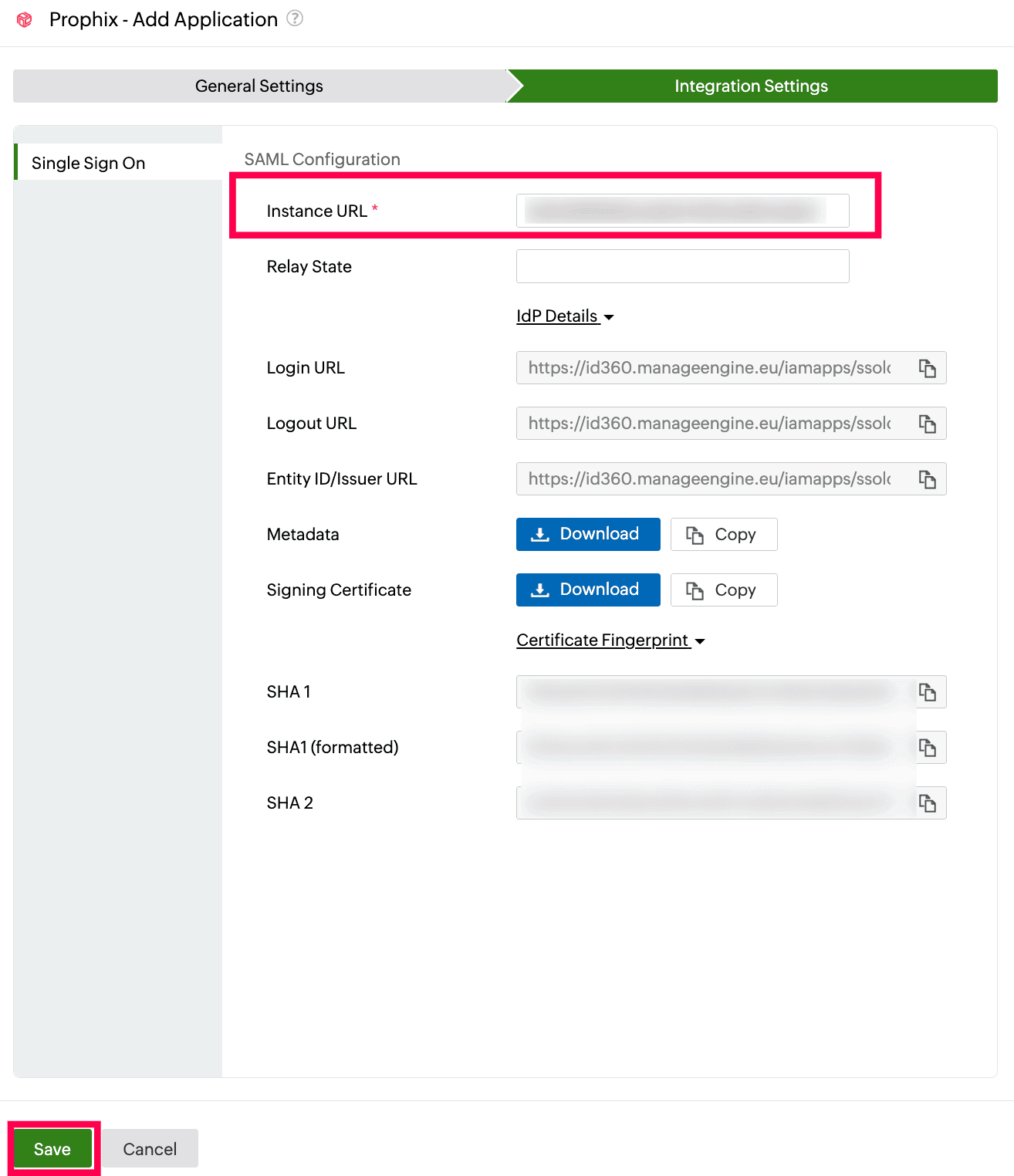Copy the Login URL value
Image resolution: width=1014 pixels, height=1176 pixels.
[927, 368]
